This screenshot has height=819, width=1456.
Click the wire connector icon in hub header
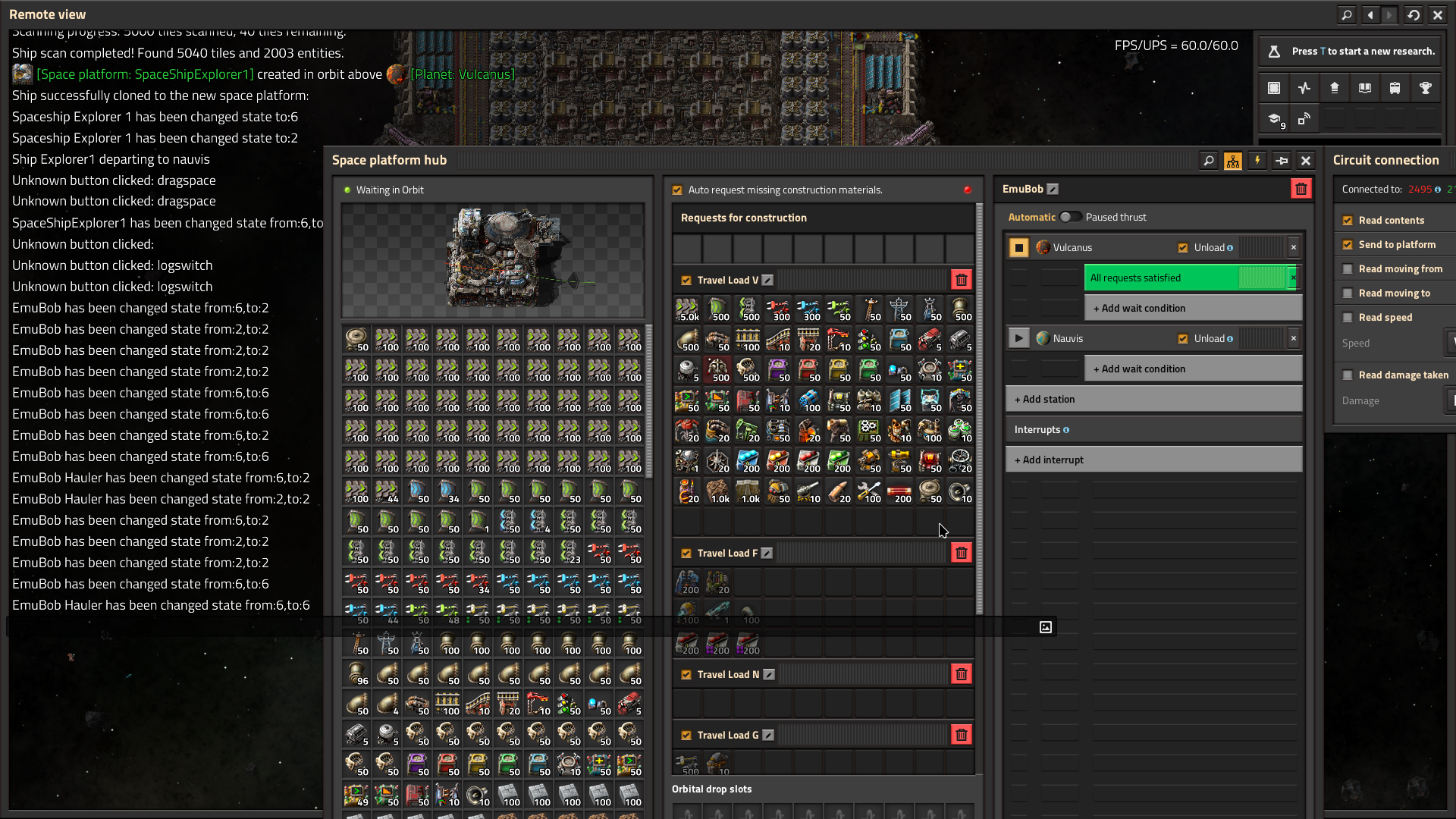(x=1282, y=160)
